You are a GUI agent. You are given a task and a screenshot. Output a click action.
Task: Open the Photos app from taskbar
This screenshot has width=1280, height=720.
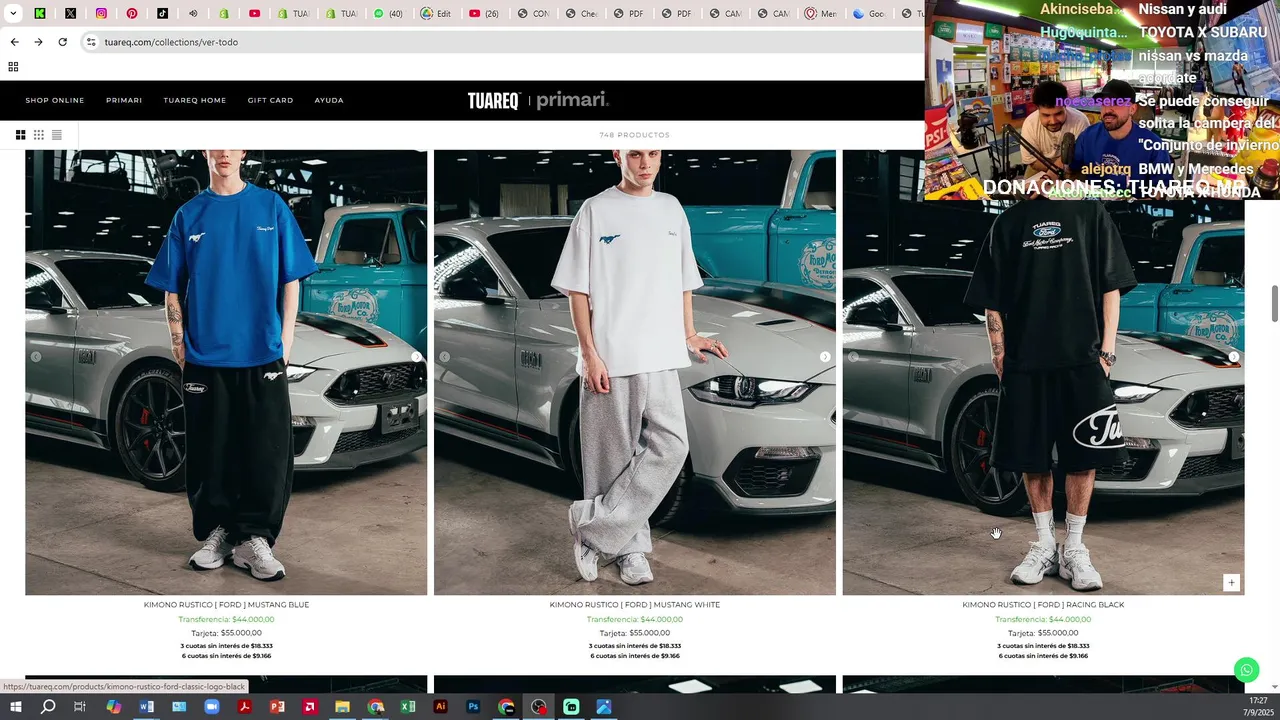pos(604,707)
